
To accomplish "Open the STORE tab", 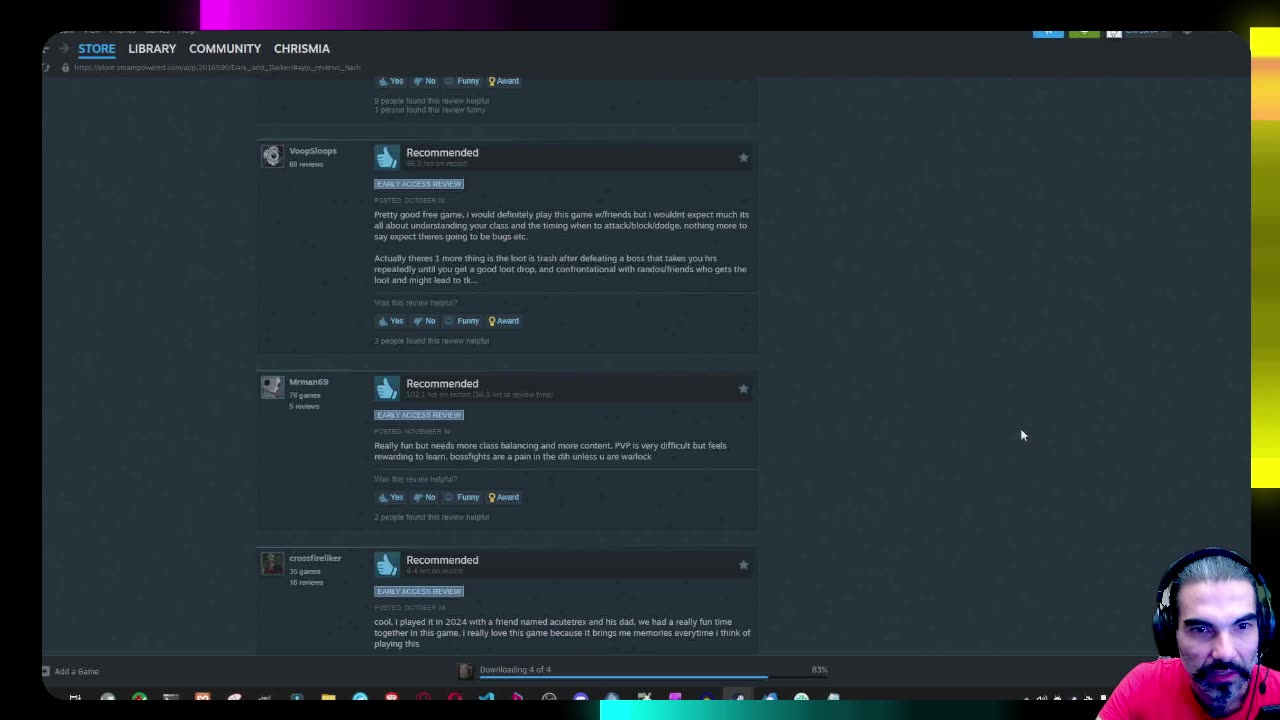I will [x=97, y=48].
